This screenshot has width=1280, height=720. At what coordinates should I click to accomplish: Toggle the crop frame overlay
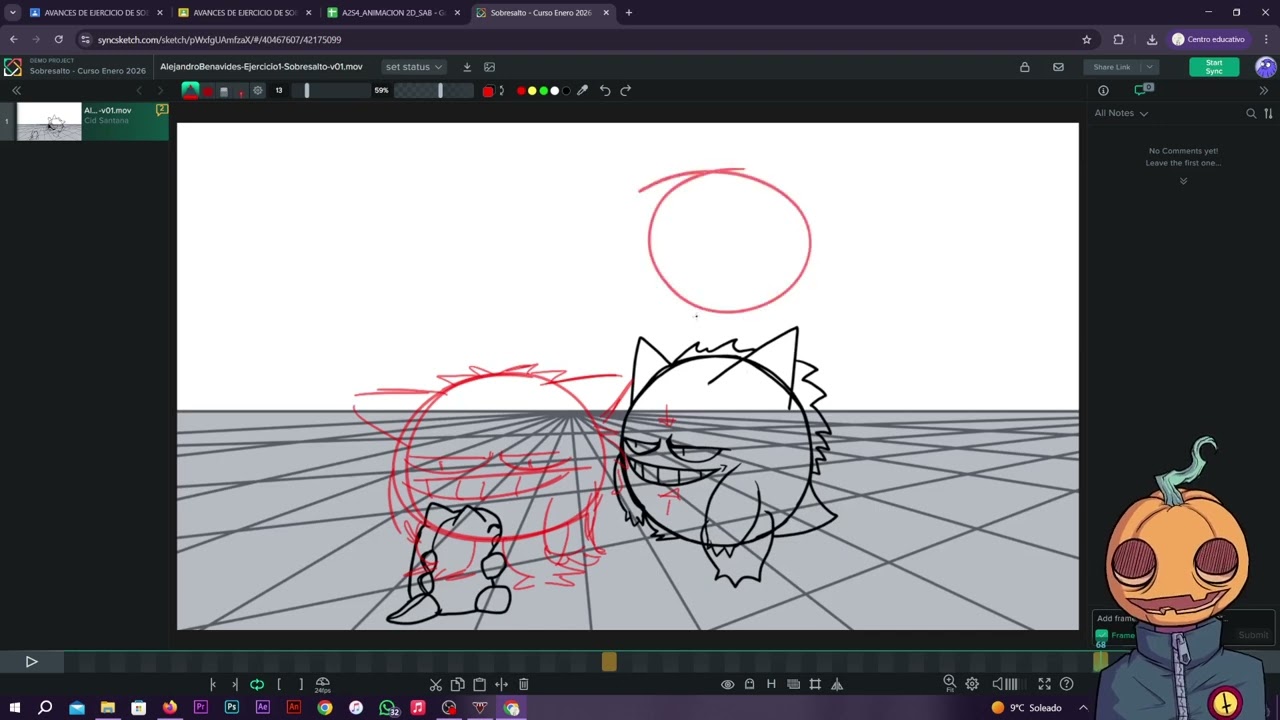point(815,684)
